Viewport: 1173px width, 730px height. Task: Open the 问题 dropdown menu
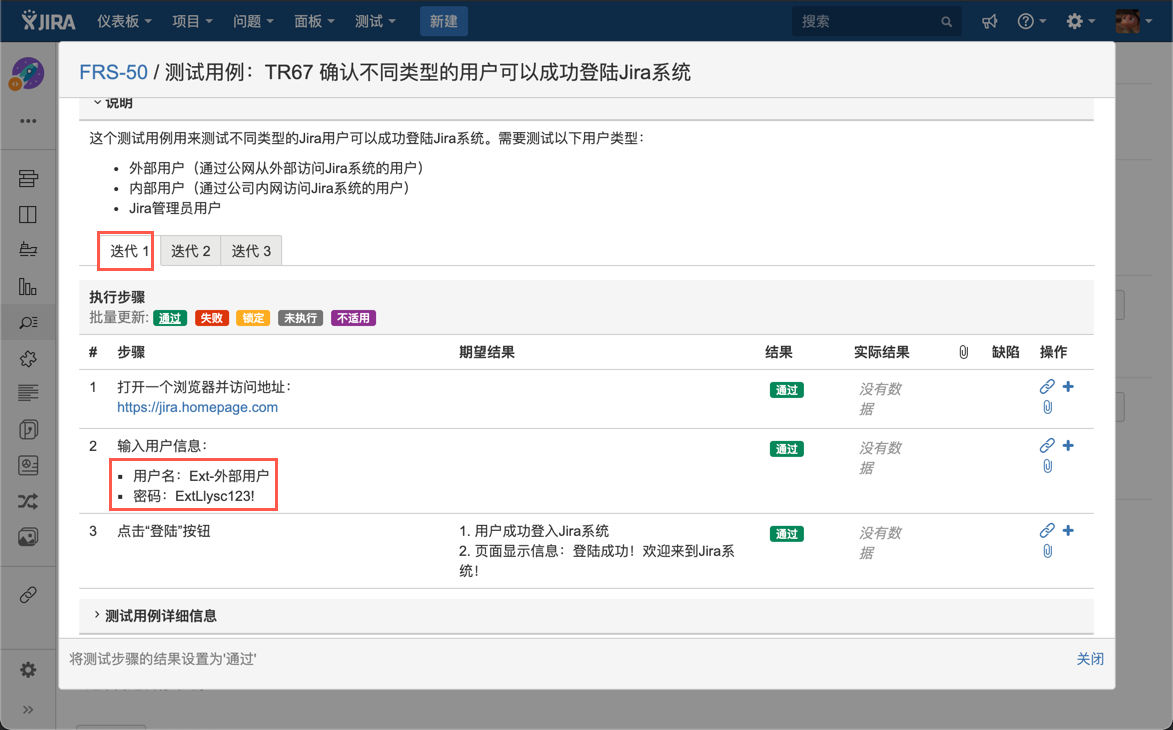253,21
